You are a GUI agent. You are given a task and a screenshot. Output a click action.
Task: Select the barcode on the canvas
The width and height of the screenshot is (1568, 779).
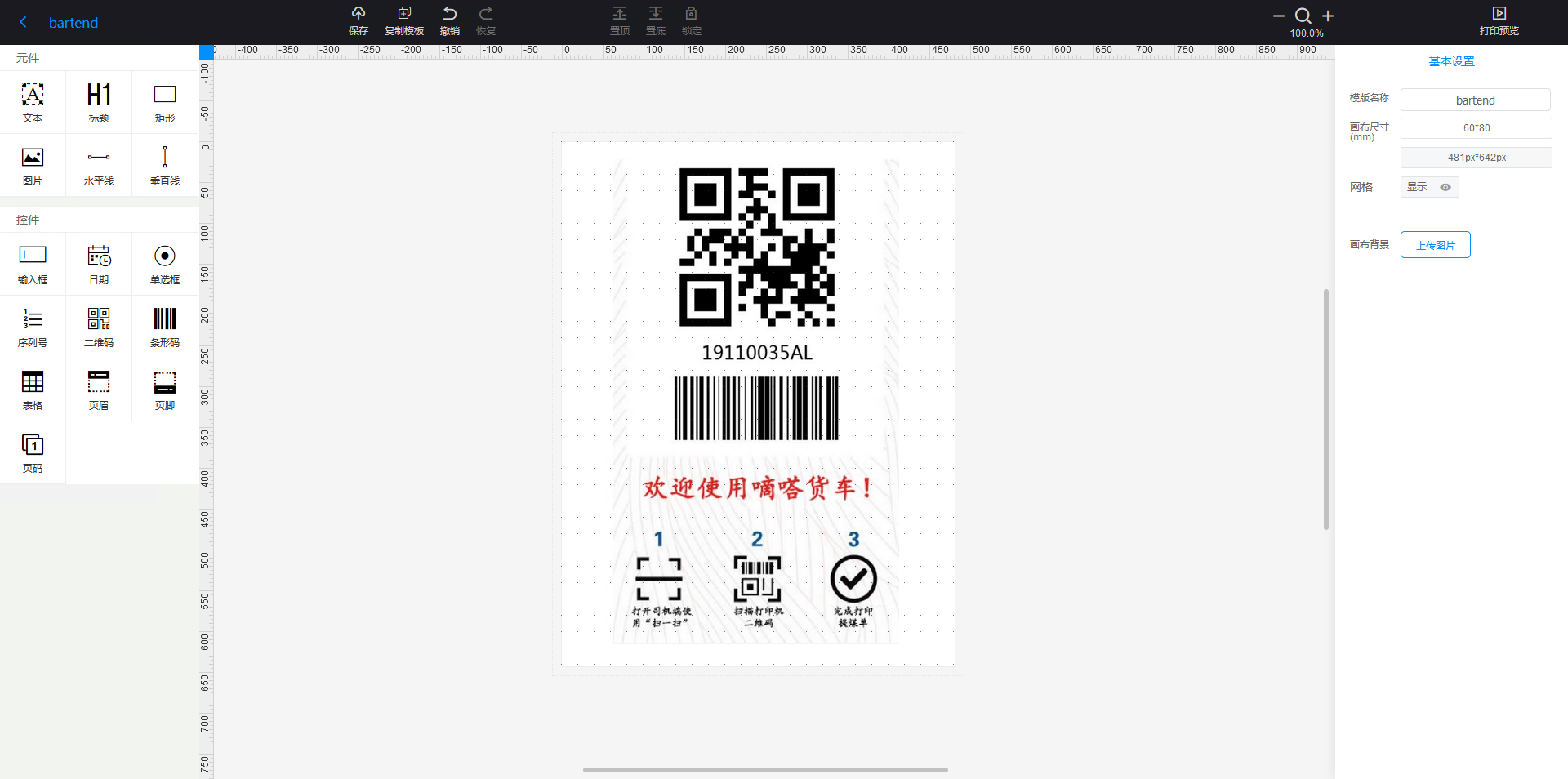[756, 408]
